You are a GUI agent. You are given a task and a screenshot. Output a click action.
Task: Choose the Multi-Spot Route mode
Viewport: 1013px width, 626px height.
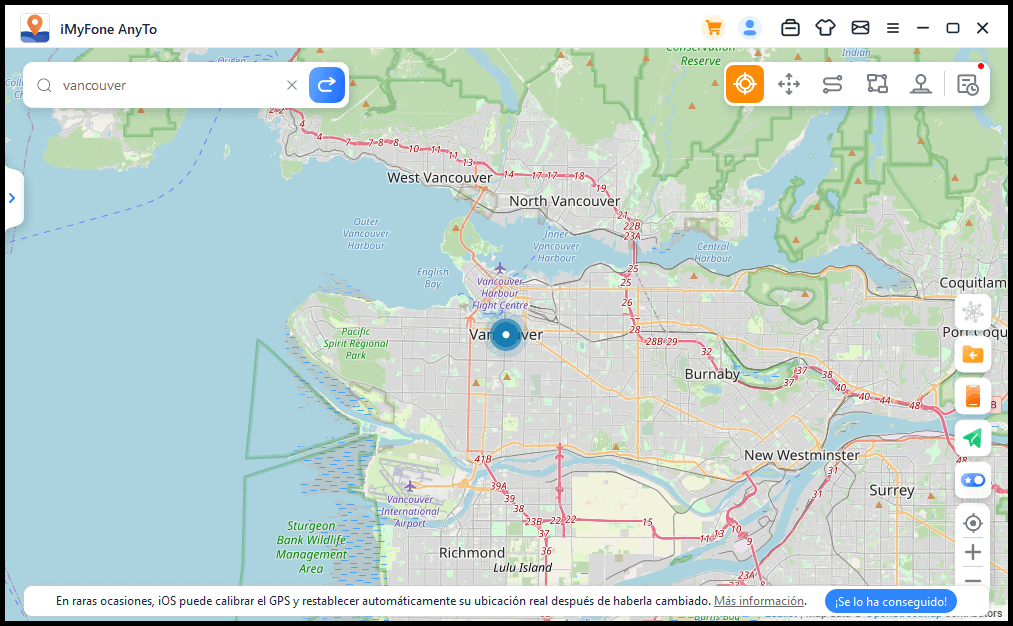pos(833,84)
